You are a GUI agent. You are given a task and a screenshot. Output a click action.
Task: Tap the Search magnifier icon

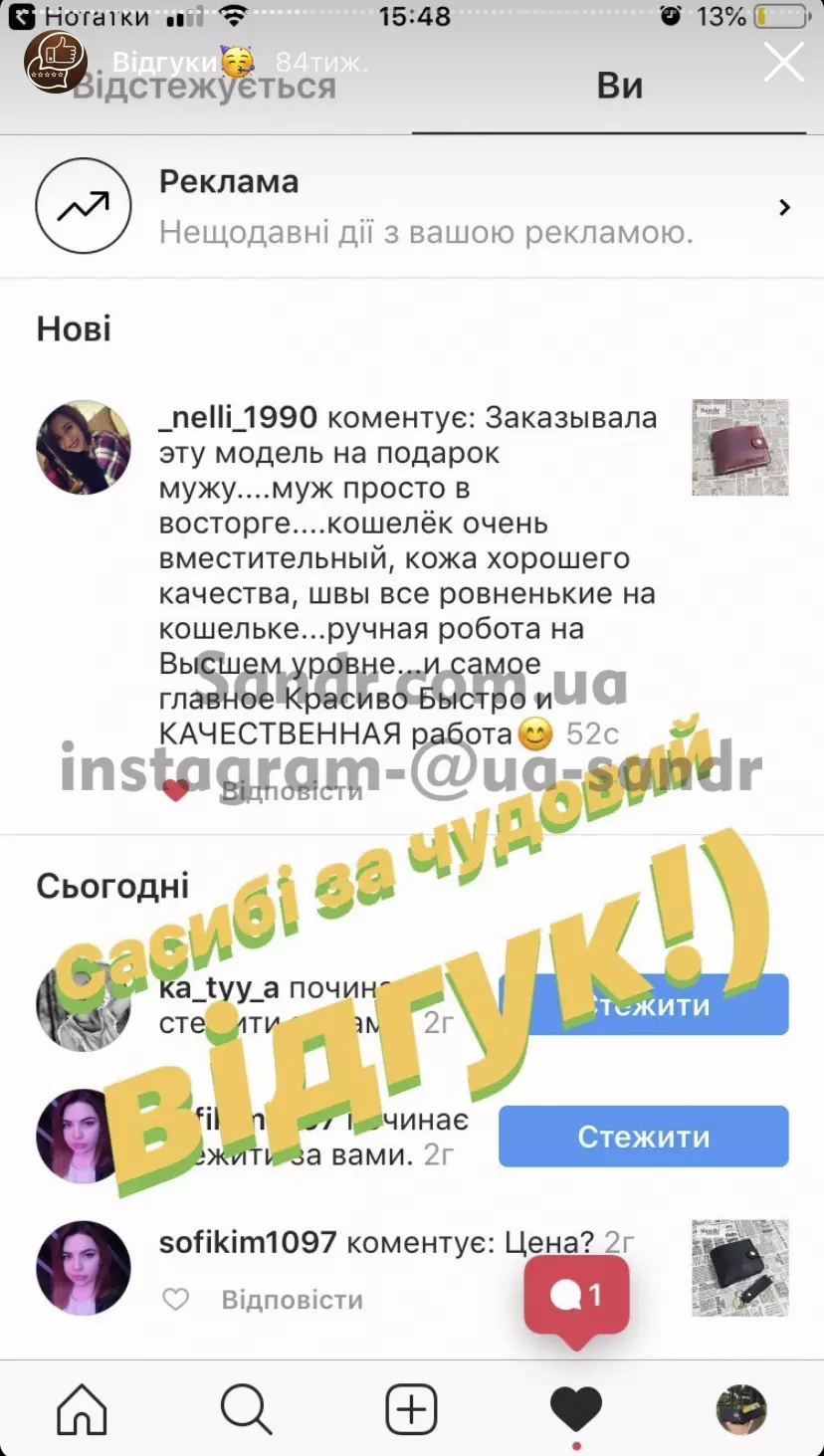[x=246, y=1409]
